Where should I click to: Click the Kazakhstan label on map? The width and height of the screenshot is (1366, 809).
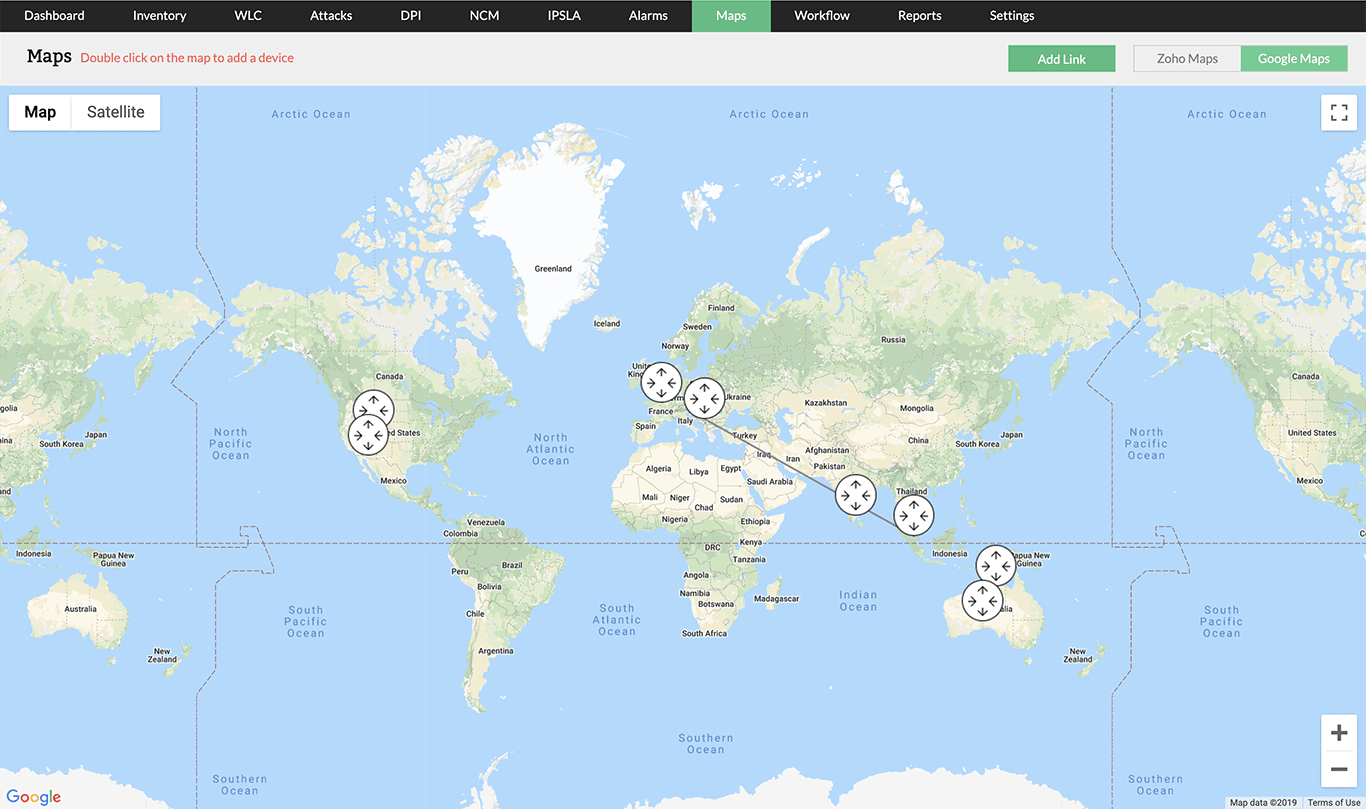coord(826,403)
